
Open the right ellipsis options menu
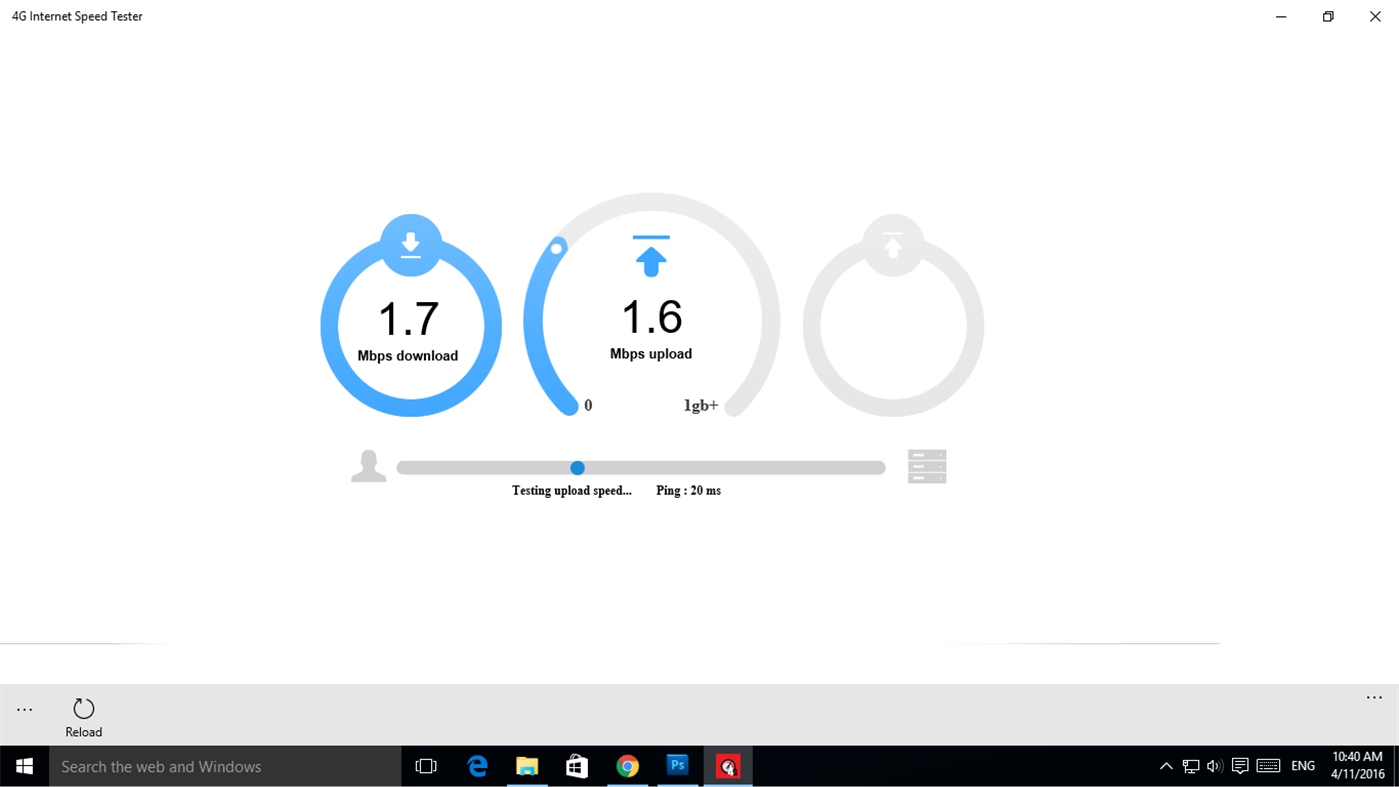click(x=1372, y=697)
